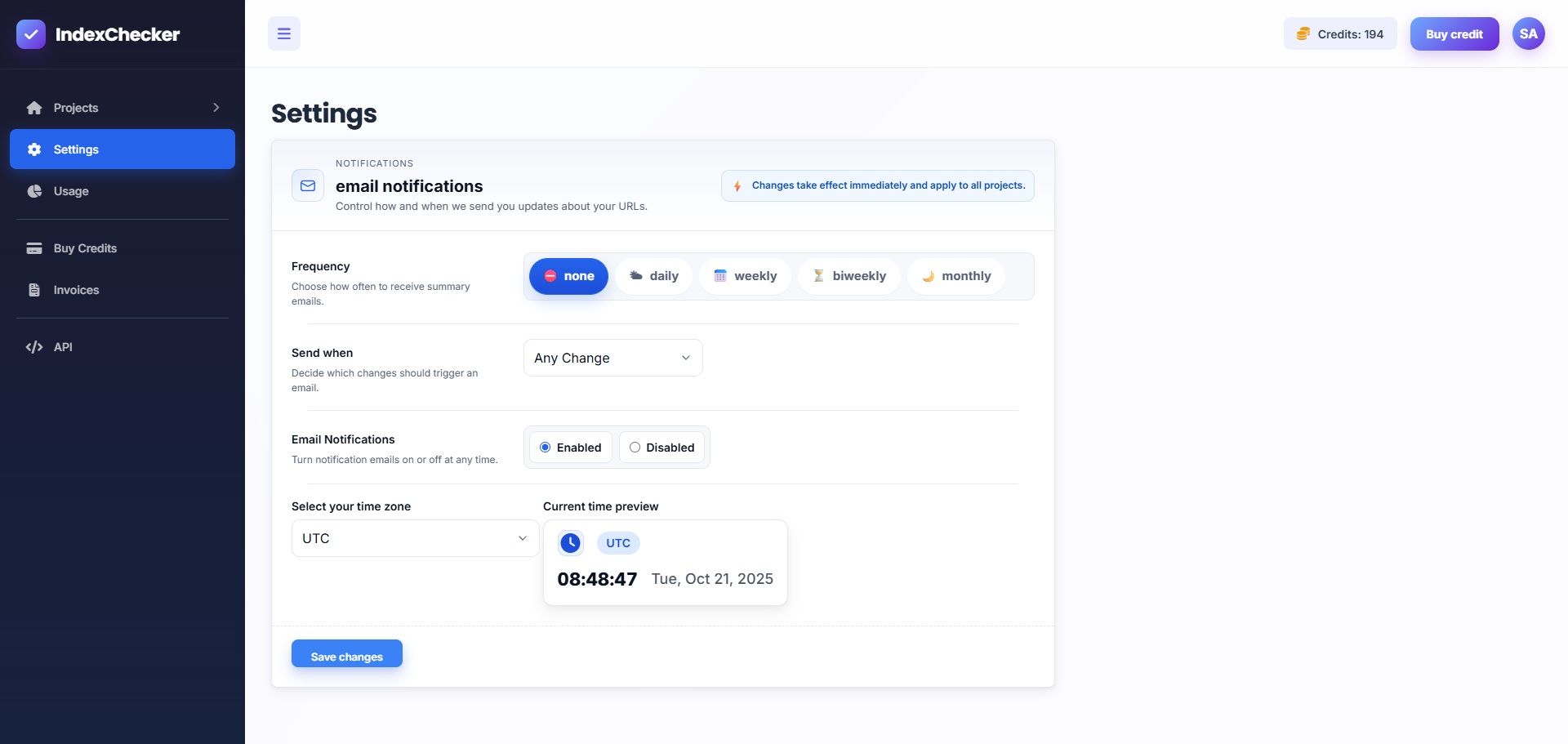1568x744 pixels.
Task: Click the pie chart Usage icon
Action: pos(34,191)
